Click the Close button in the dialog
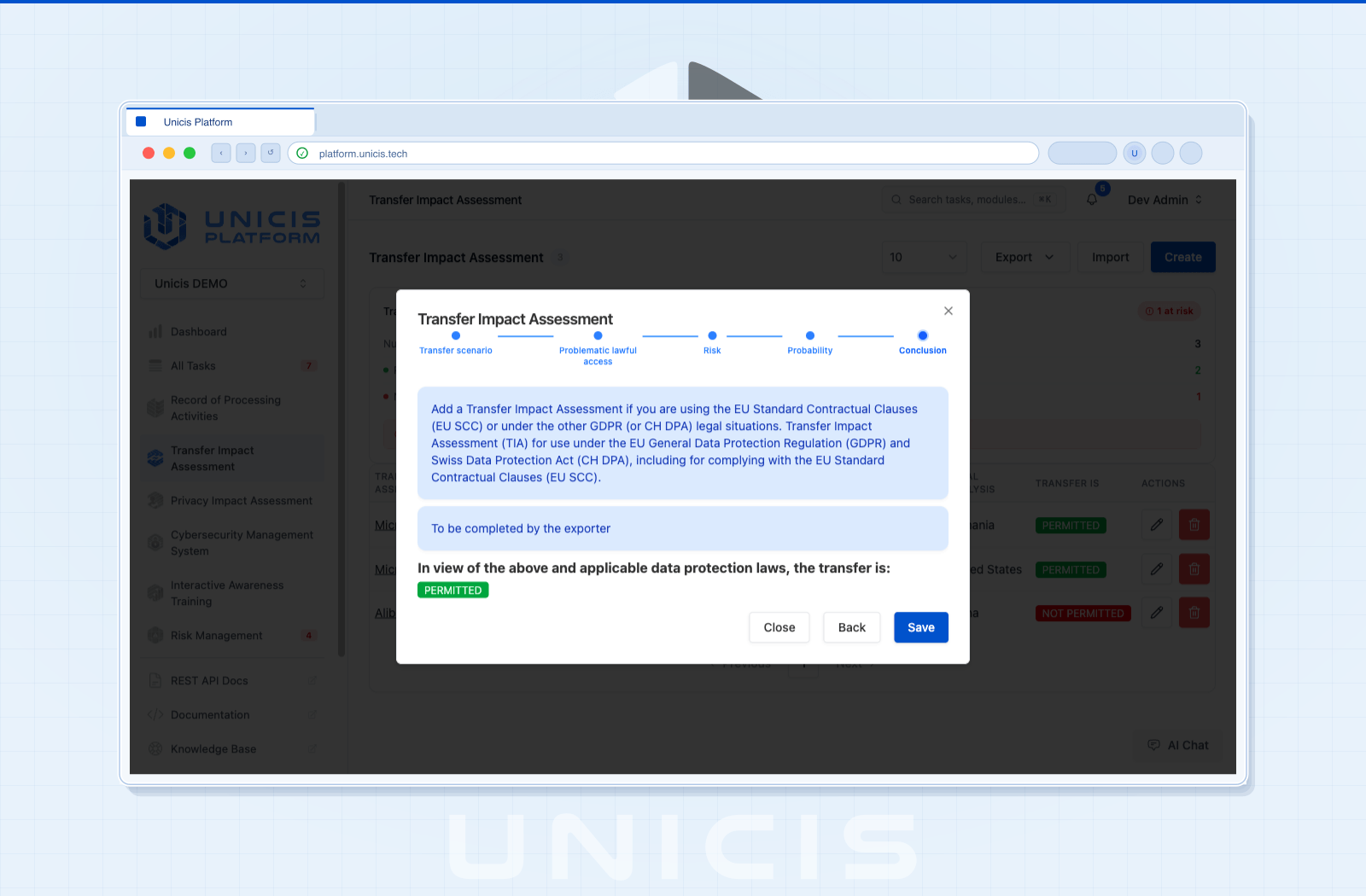 (x=779, y=627)
